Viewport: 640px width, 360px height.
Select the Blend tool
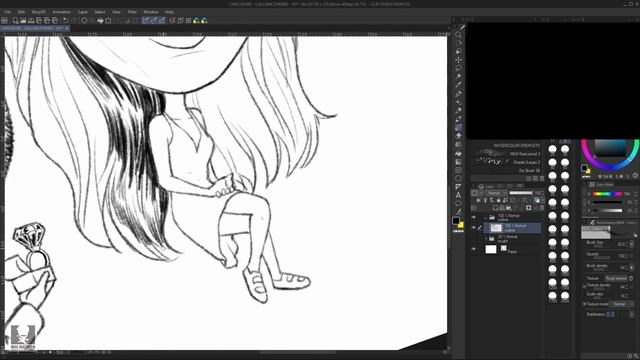tap(458, 144)
